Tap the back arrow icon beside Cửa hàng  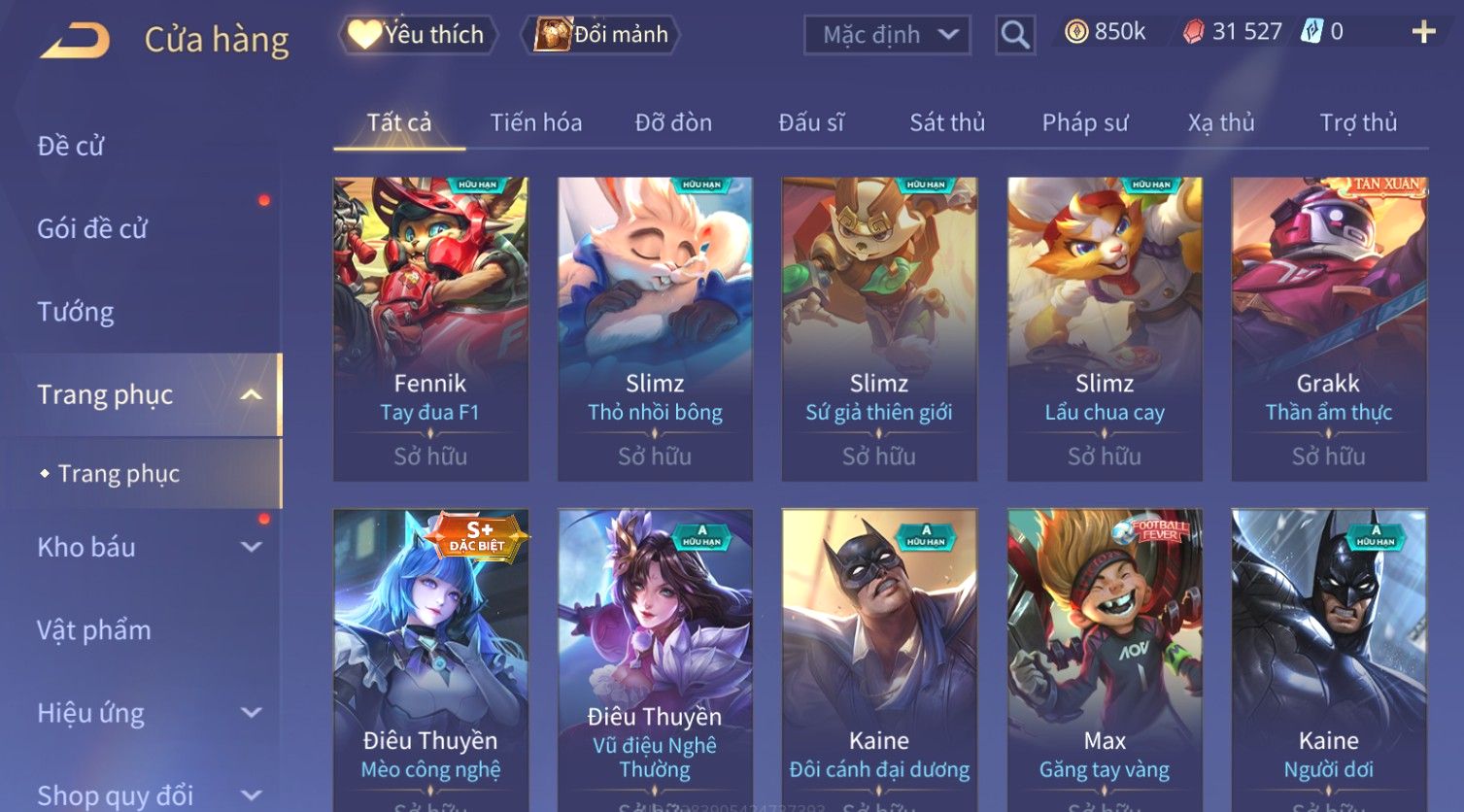tap(76, 40)
